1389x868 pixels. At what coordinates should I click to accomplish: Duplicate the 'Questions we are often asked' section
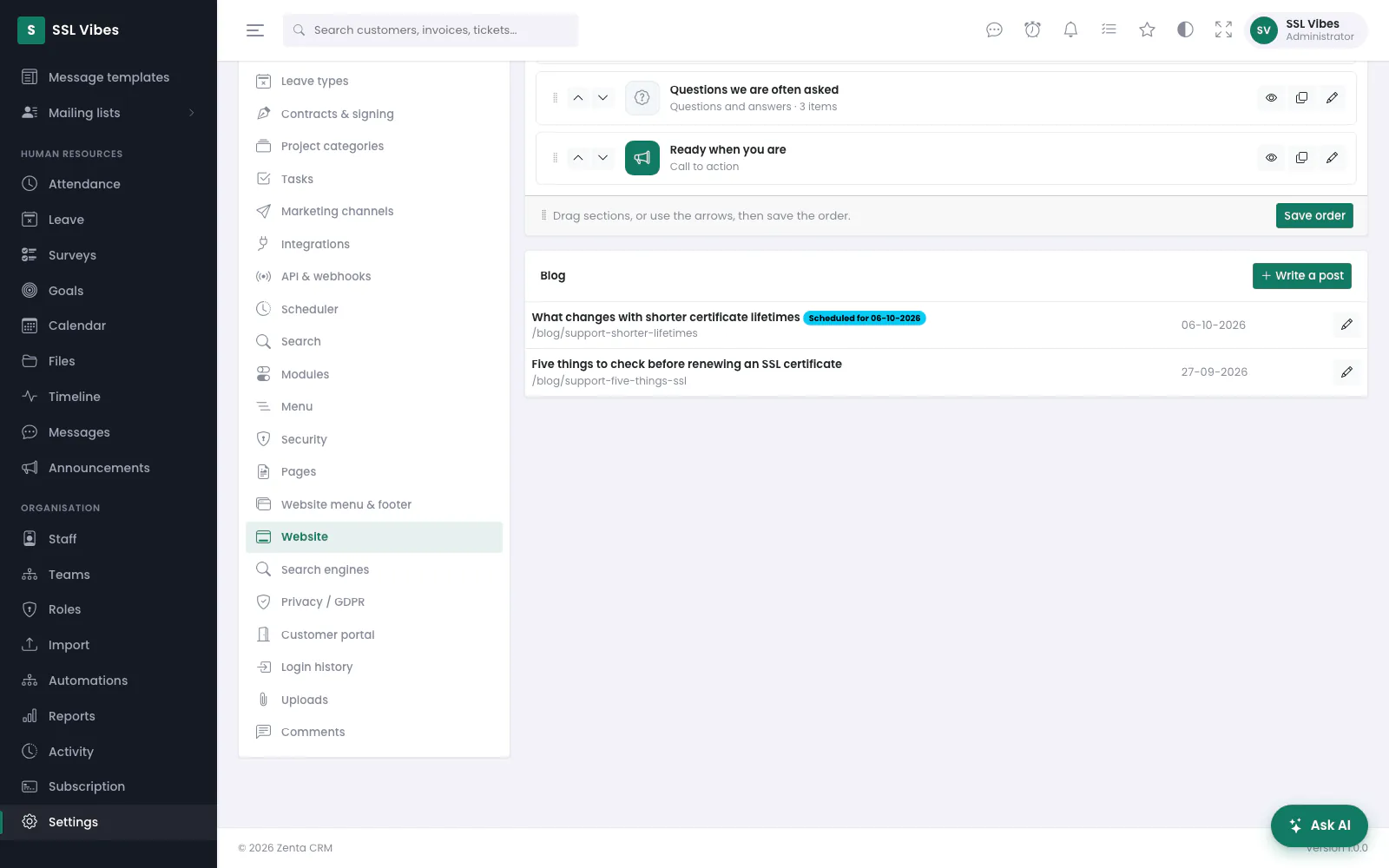click(x=1301, y=98)
